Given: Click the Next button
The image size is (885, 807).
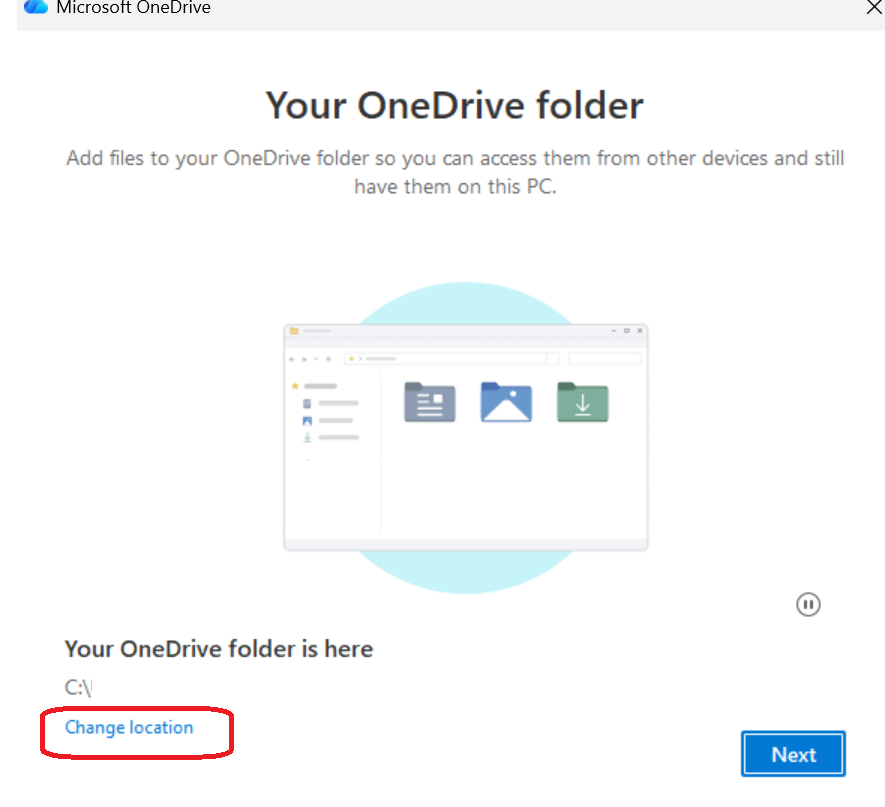Looking at the screenshot, I should (x=793, y=754).
